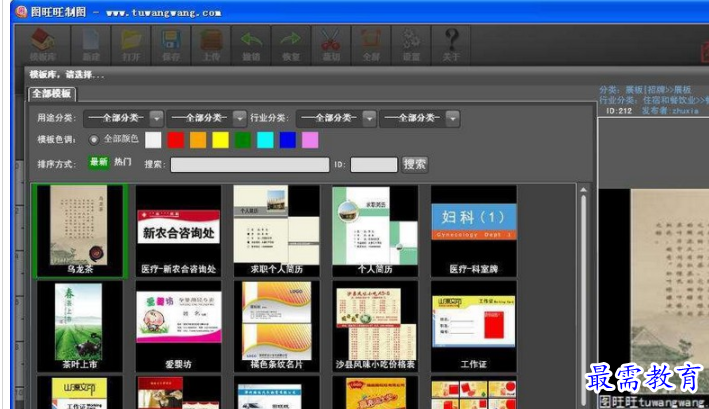Click the 撤销 undo arrow icon
The height and width of the screenshot is (409, 709).
(x=251, y=45)
